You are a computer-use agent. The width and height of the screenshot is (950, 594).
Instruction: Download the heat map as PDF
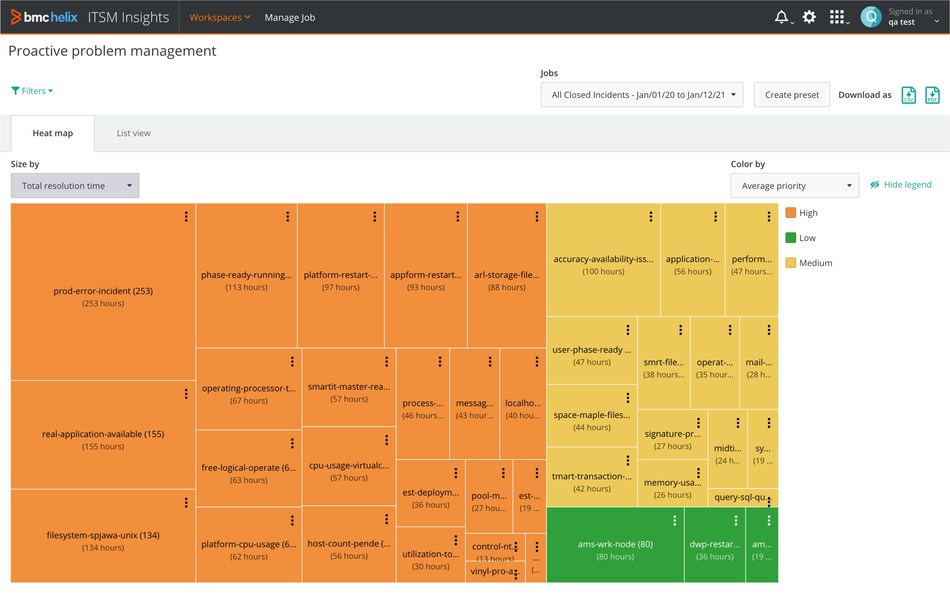tap(932, 94)
